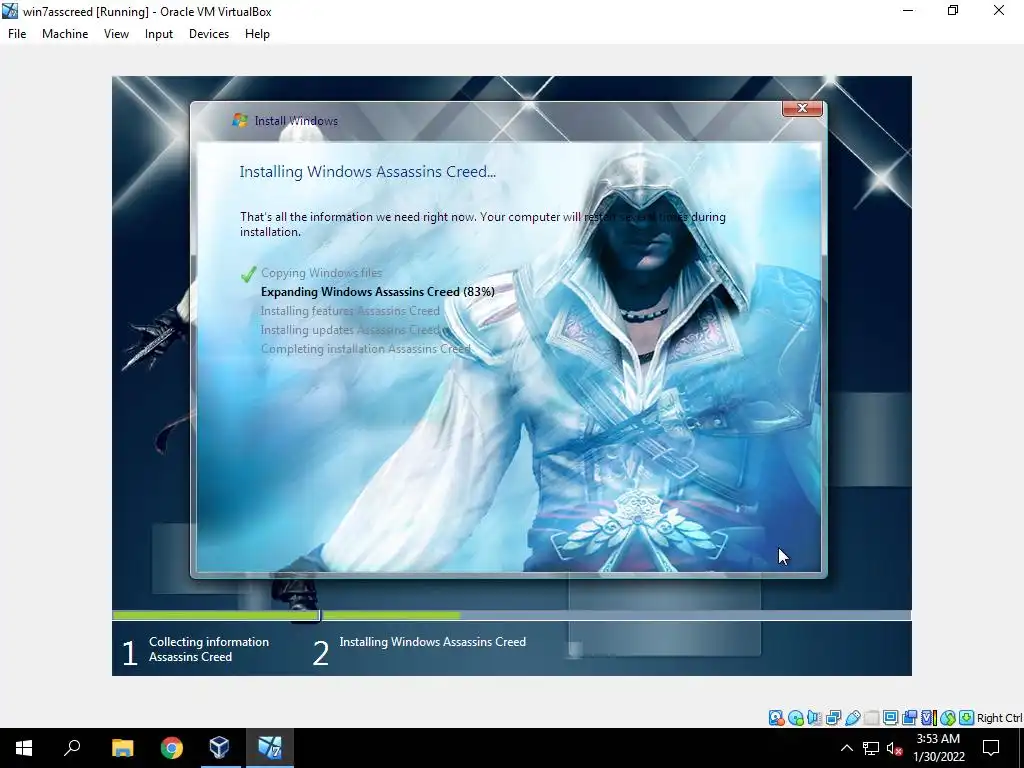Open taskbar Search

[x=72, y=748]
